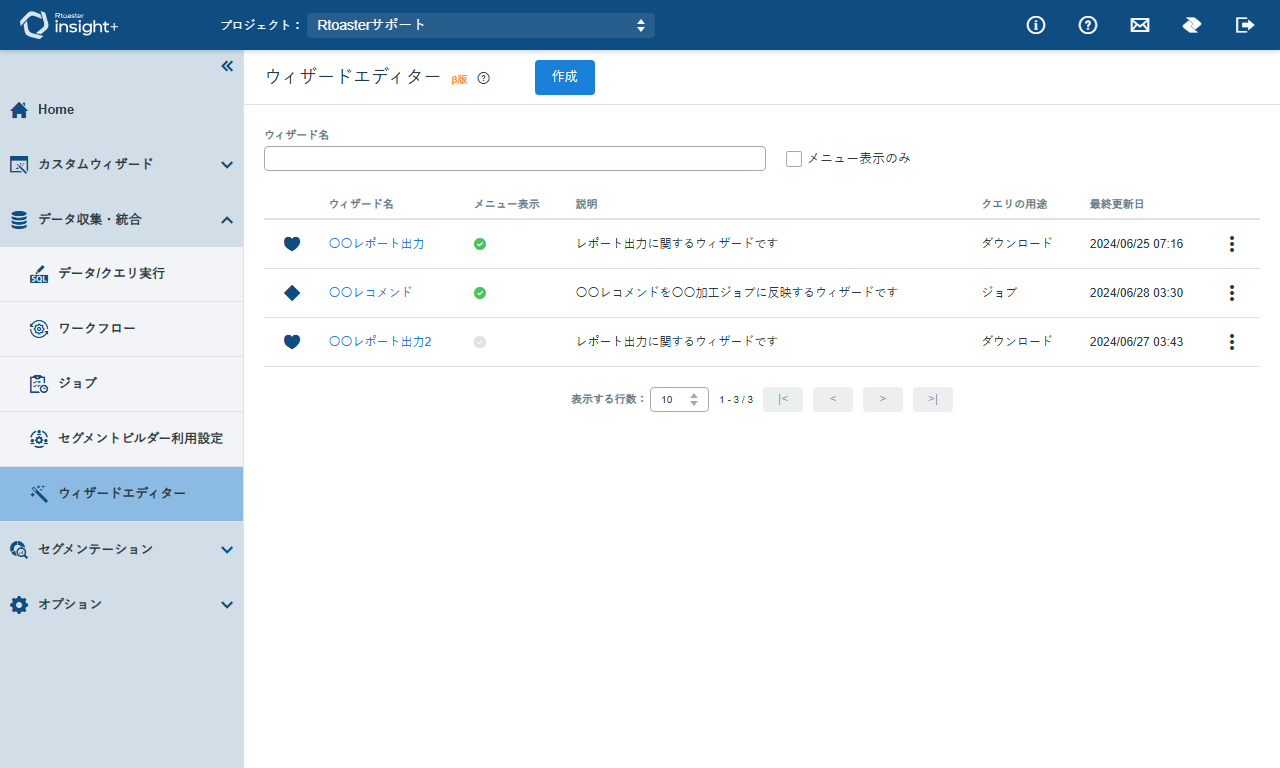The width and height of the screenshot is (1280, 768).
Task: Open rows-per-page selector showing 10
Action: pos(679,400)
